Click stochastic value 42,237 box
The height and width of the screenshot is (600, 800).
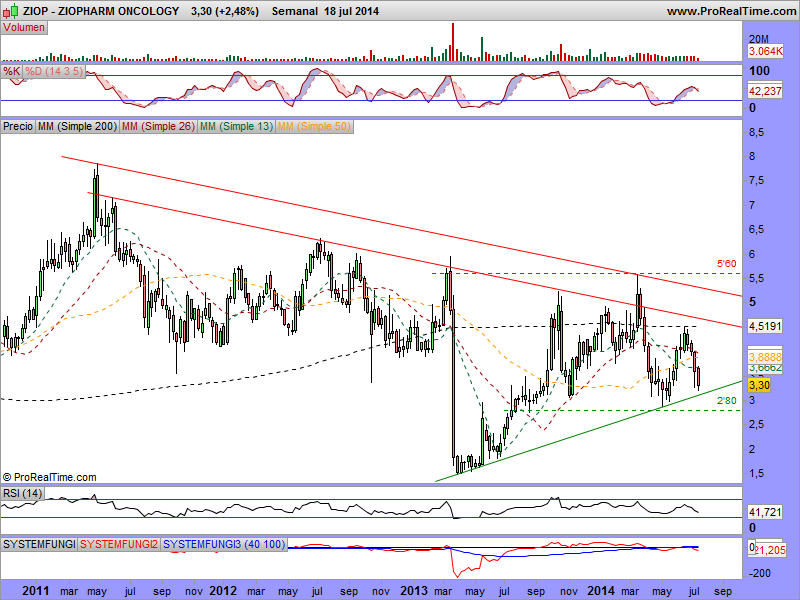tap(765, 91)
